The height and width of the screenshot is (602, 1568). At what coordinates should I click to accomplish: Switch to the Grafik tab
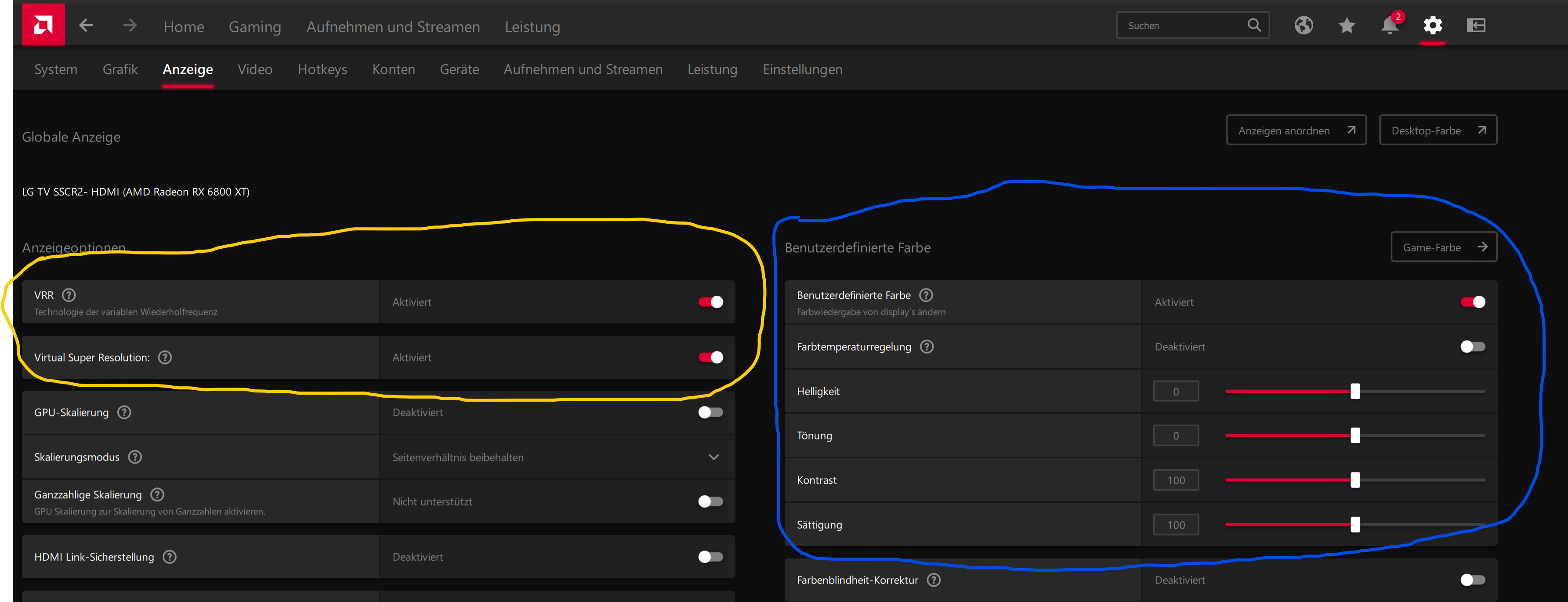pos(120,69)
